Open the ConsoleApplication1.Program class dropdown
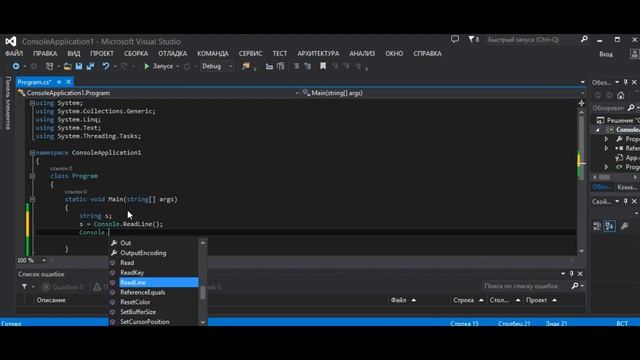640x360 pixels. pyautogui.click(x=158, y=93)
